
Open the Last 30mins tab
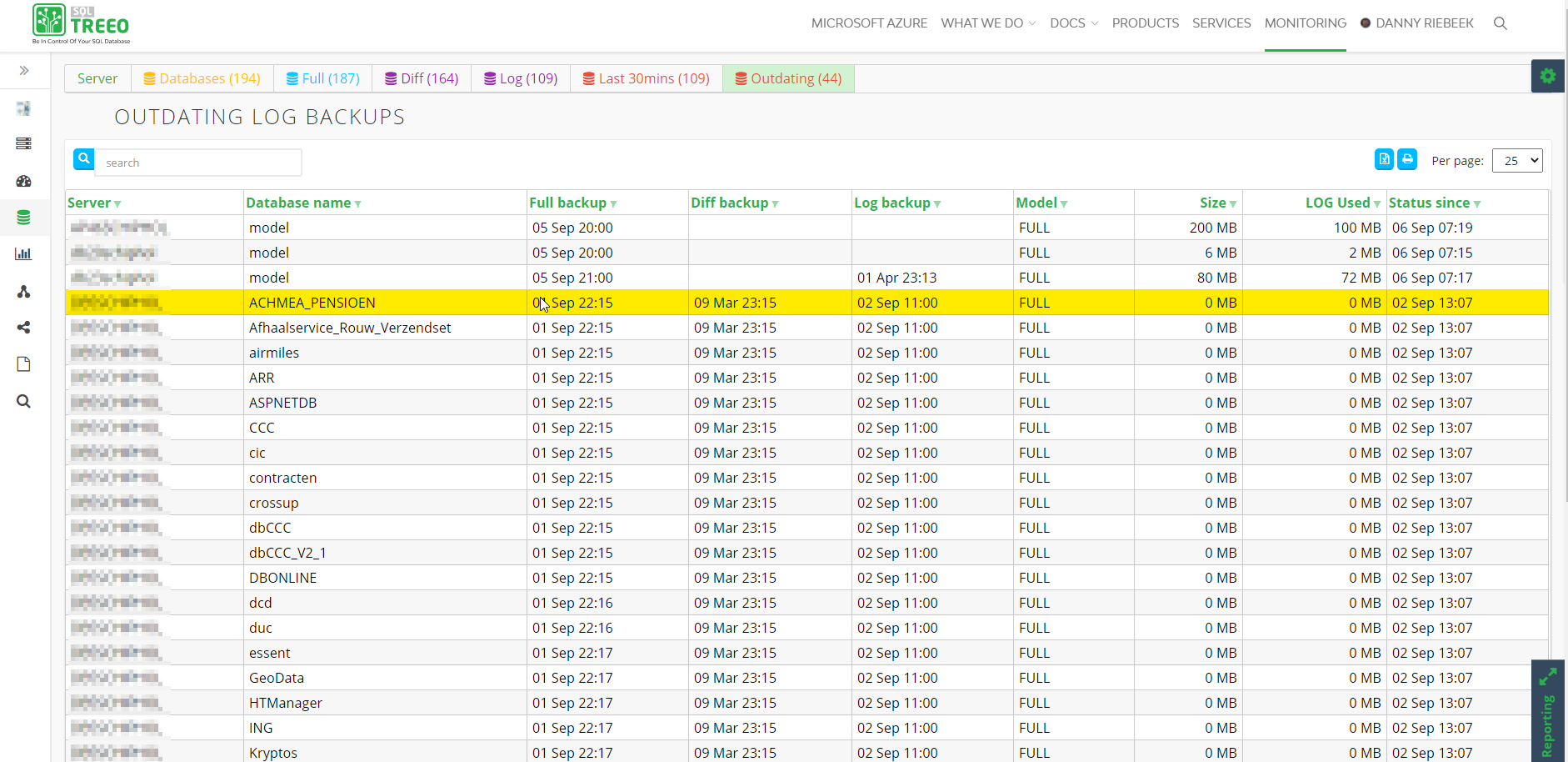[x=646, y=78]
